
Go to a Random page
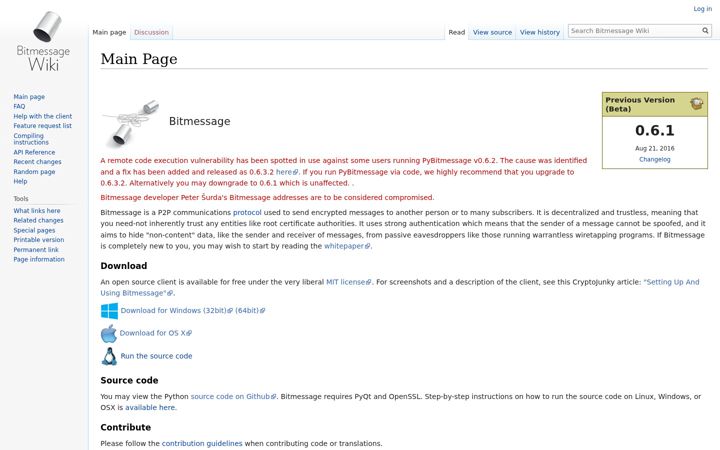(34, 172)
